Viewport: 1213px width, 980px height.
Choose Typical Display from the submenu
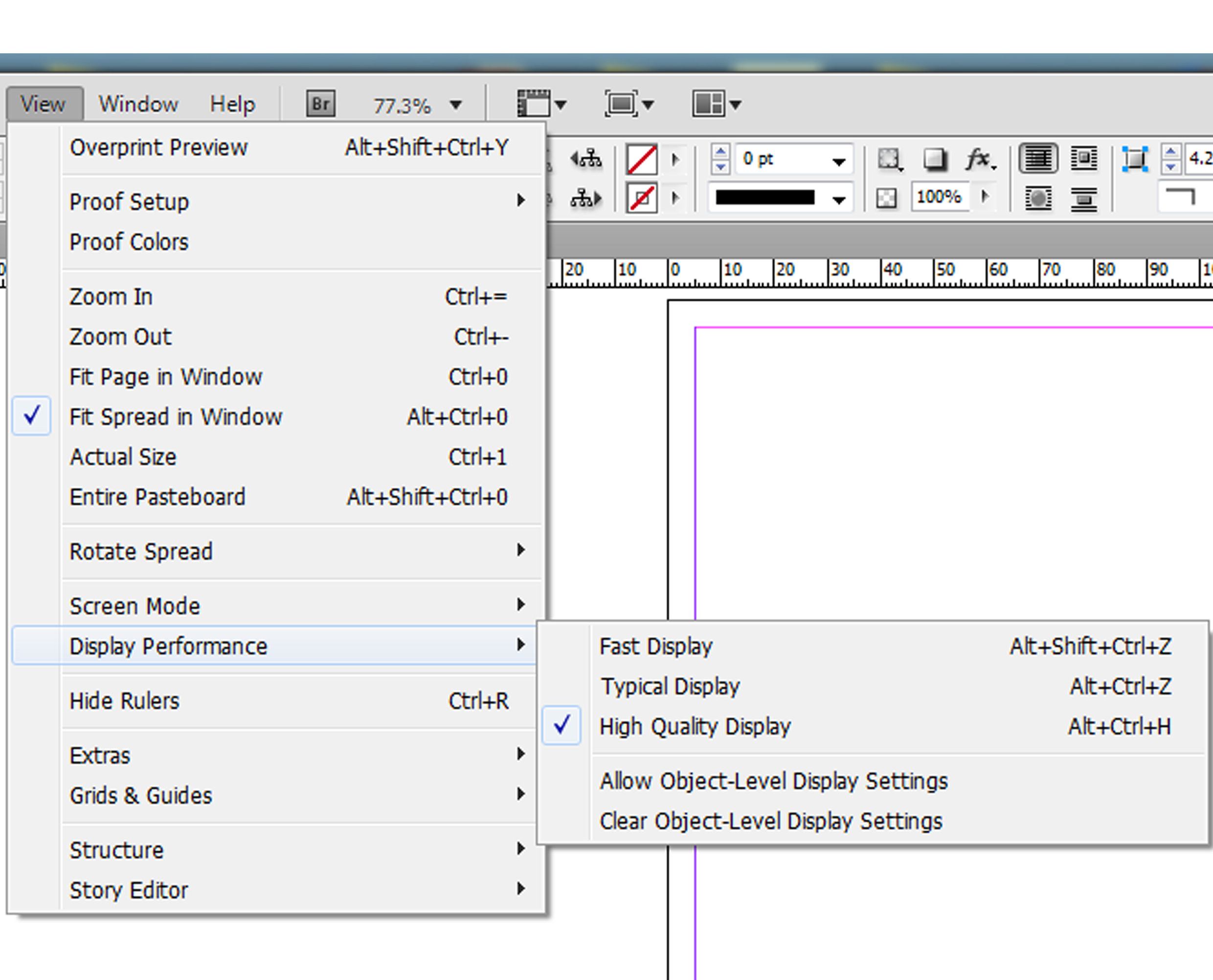point(670,687)
